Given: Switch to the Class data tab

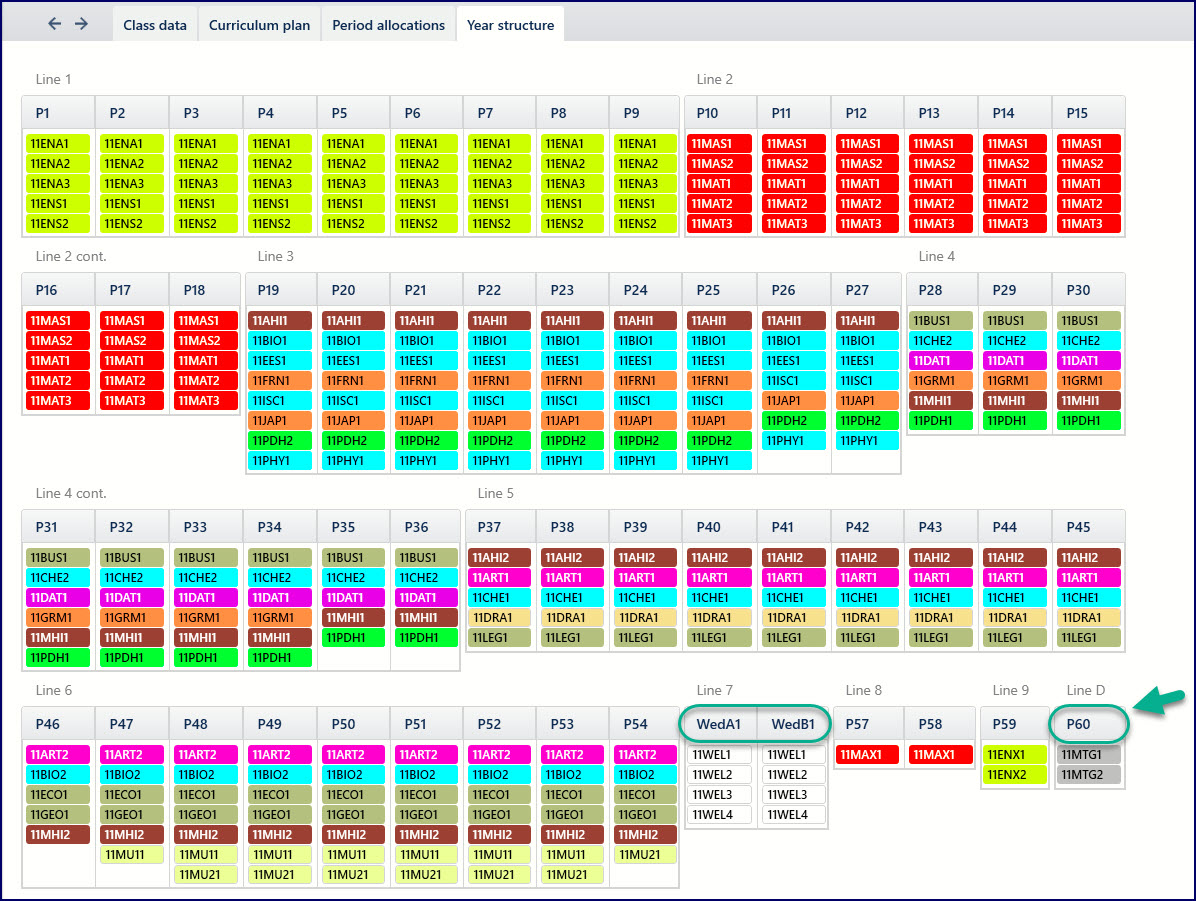Looking at the screenshot, I should click(x=155, y=25).
